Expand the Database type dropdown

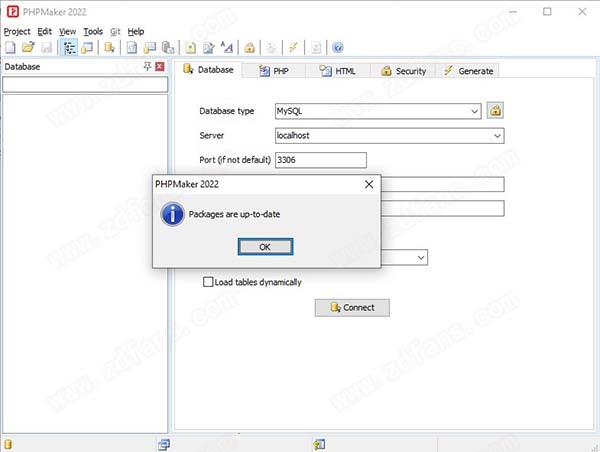474,111
